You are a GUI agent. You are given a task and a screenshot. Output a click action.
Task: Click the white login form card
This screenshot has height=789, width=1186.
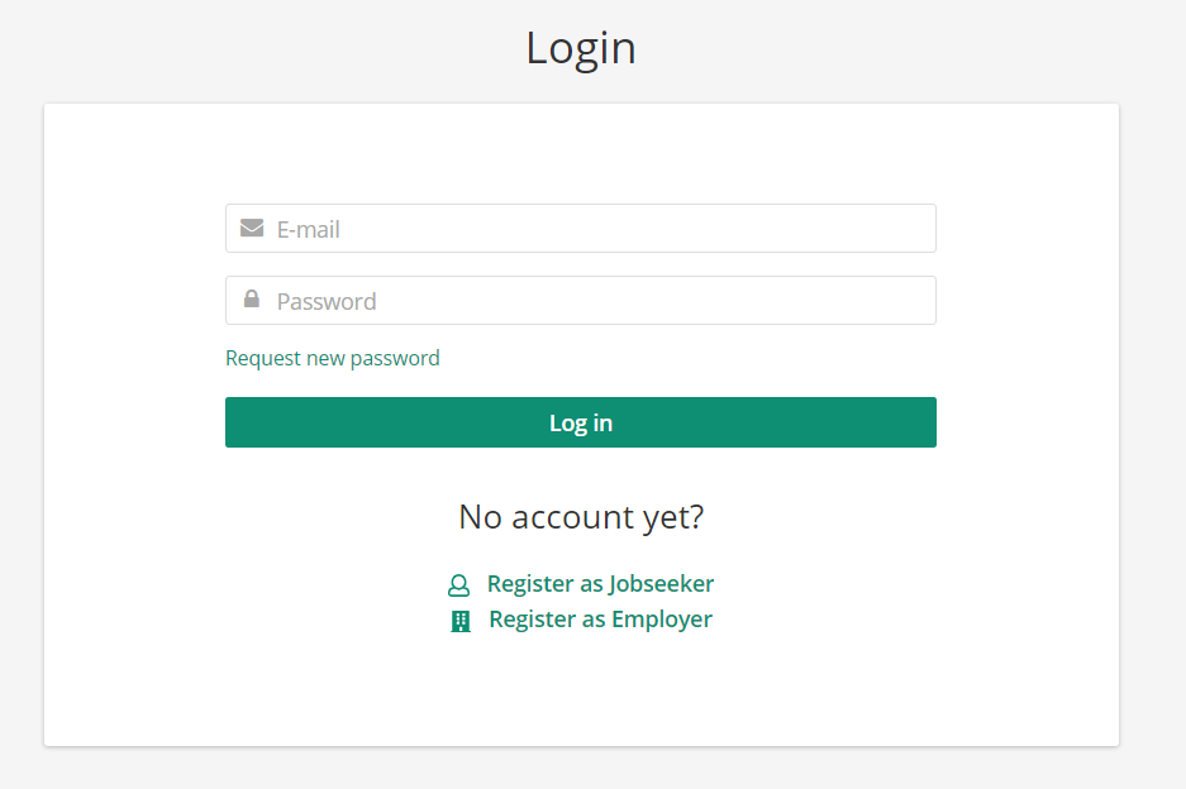tap(580, 690)
